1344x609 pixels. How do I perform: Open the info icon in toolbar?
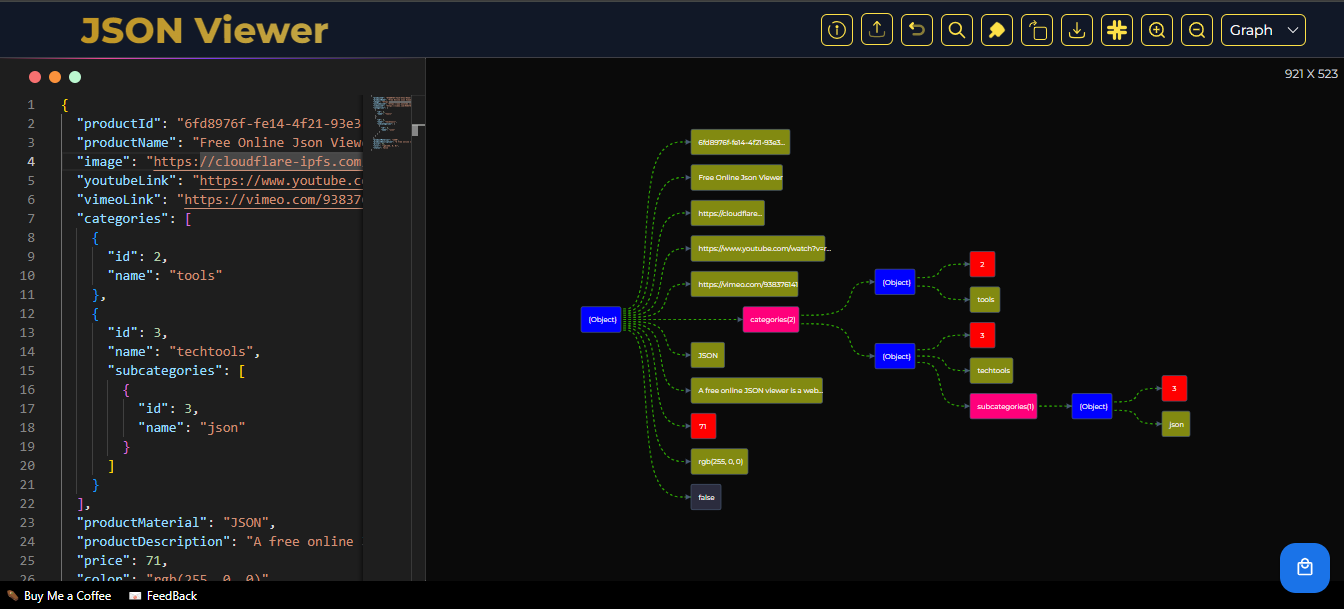point(837,30)
